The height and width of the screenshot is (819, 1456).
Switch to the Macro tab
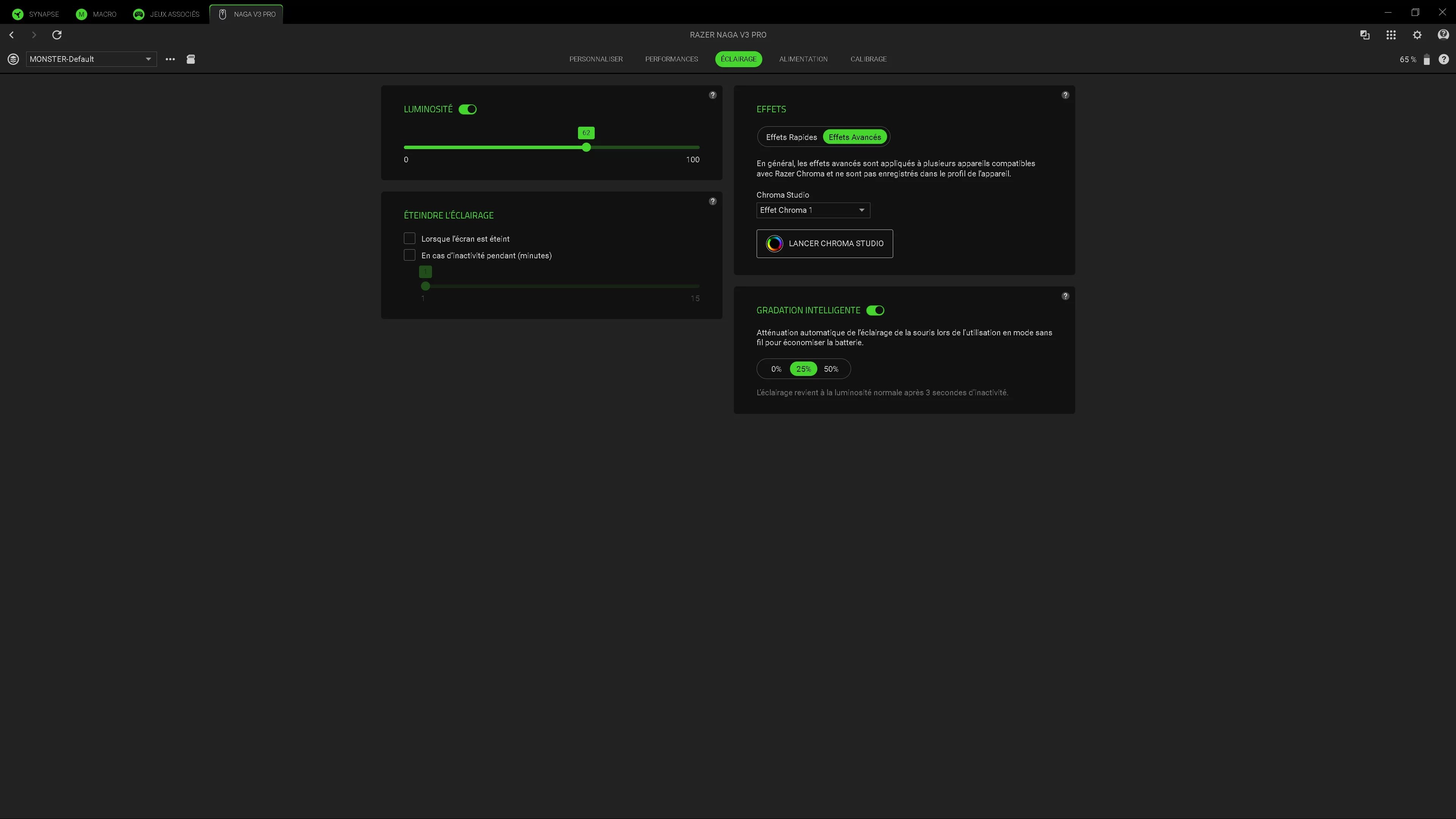point(96,14)
